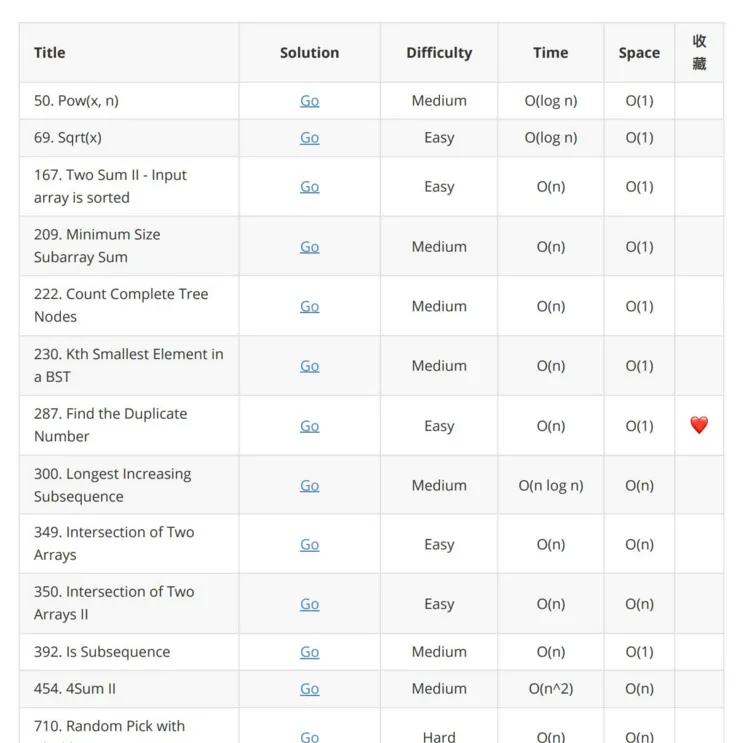Open Go link for Random Pick row

click(310, 737)
